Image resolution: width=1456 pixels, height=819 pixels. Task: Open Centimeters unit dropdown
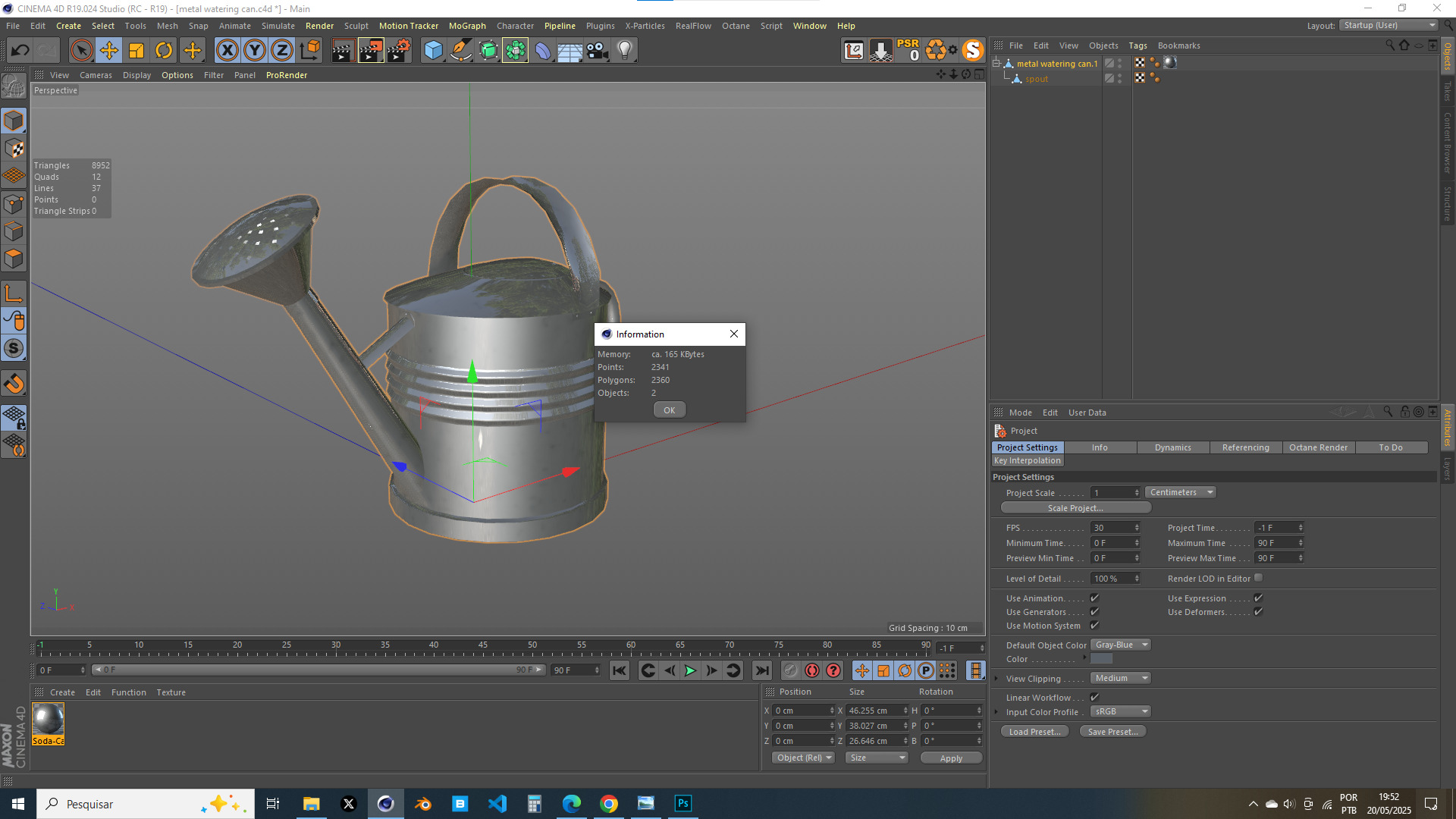tap(1181, 492)
